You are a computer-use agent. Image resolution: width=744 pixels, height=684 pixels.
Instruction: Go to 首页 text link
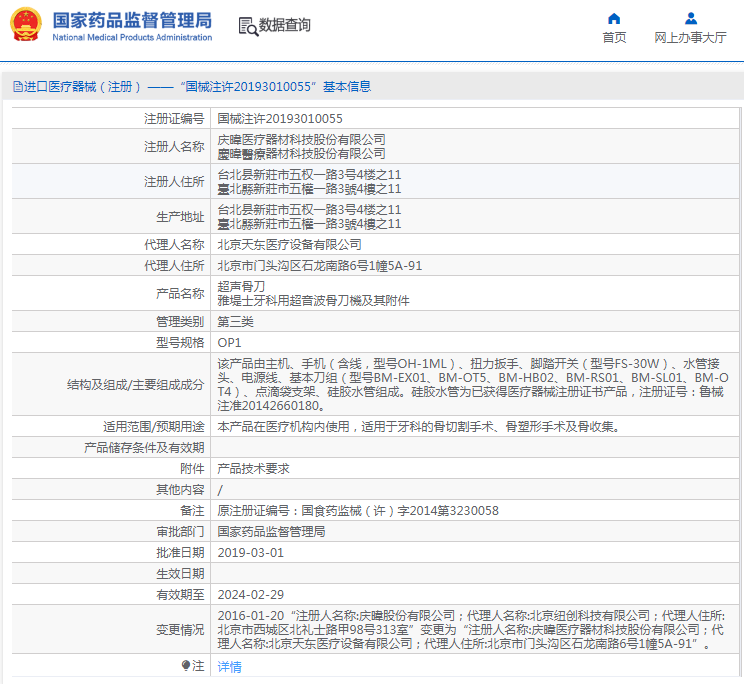614,38
